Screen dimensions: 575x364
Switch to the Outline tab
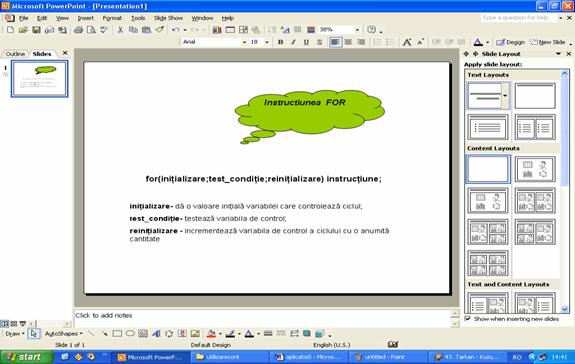click(x=15, y=54)
